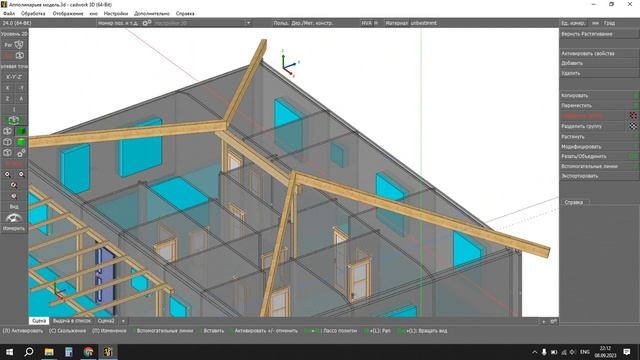Click the Добавить button
Viewport: 640px width, 360px height.
pos(598,63)
